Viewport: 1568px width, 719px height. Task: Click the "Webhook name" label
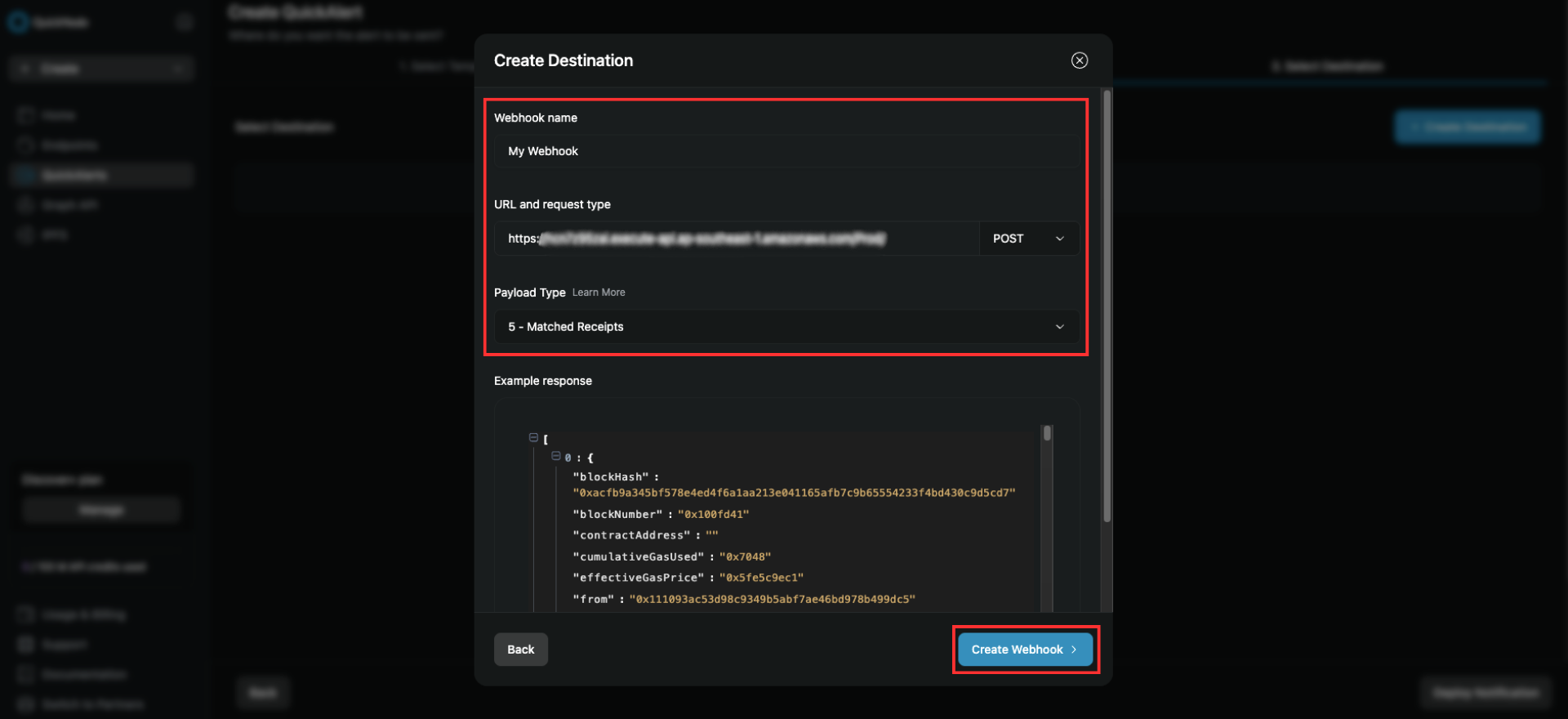pos(536,118)
